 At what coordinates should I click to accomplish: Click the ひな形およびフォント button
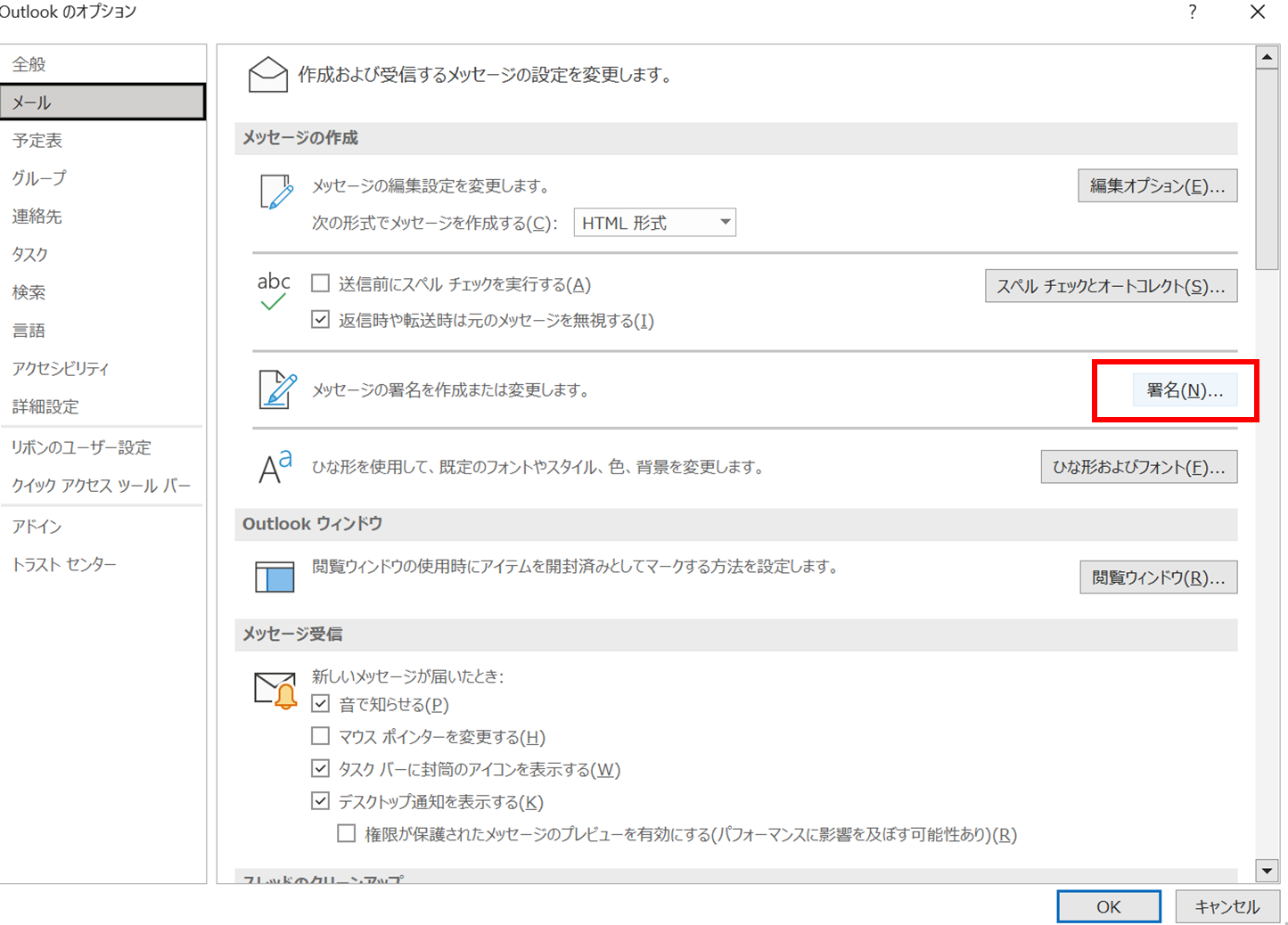pos(1138,467)
